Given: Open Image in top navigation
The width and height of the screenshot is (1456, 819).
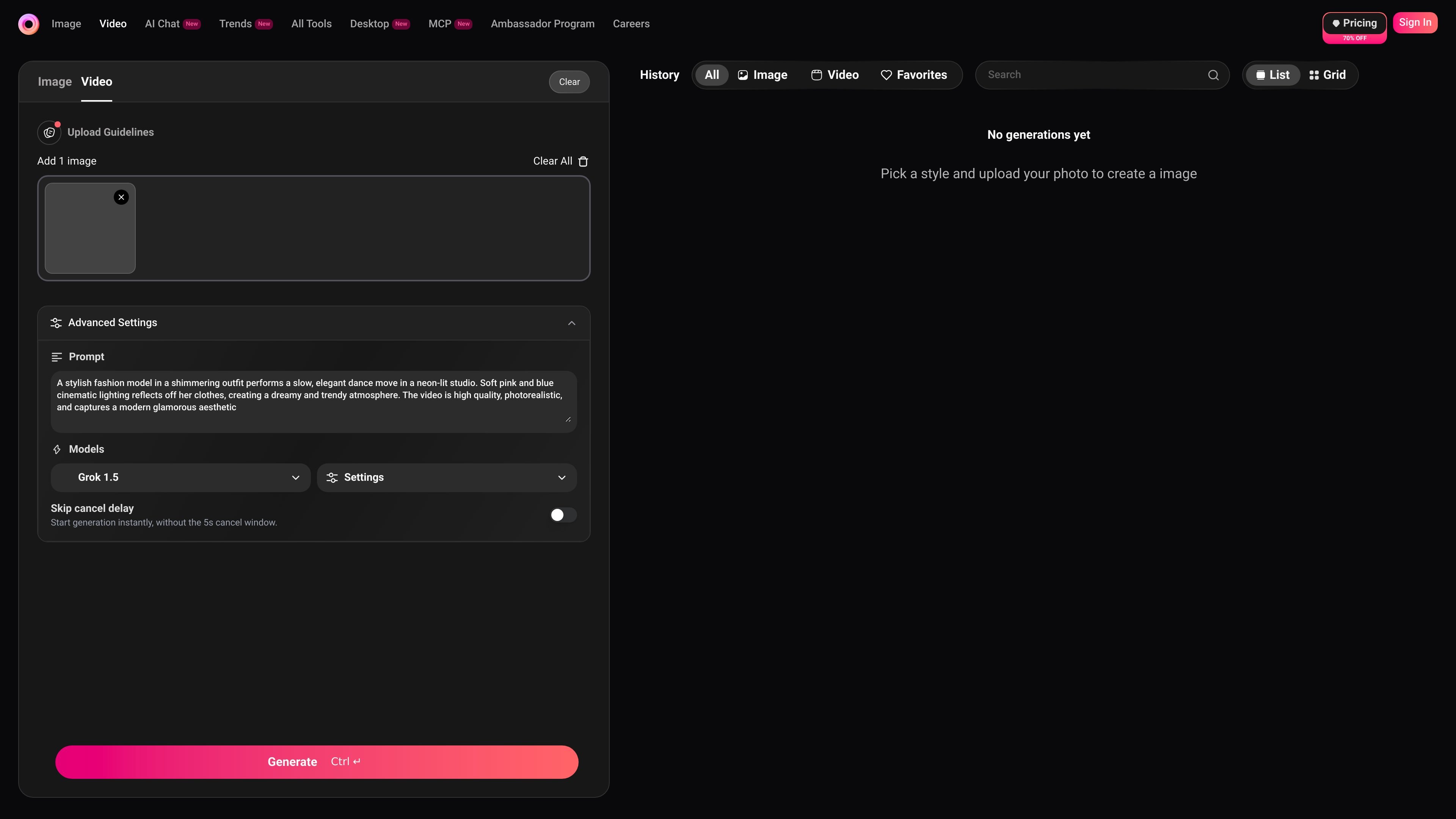Looking at the screenshot, I should pos(66,24).
